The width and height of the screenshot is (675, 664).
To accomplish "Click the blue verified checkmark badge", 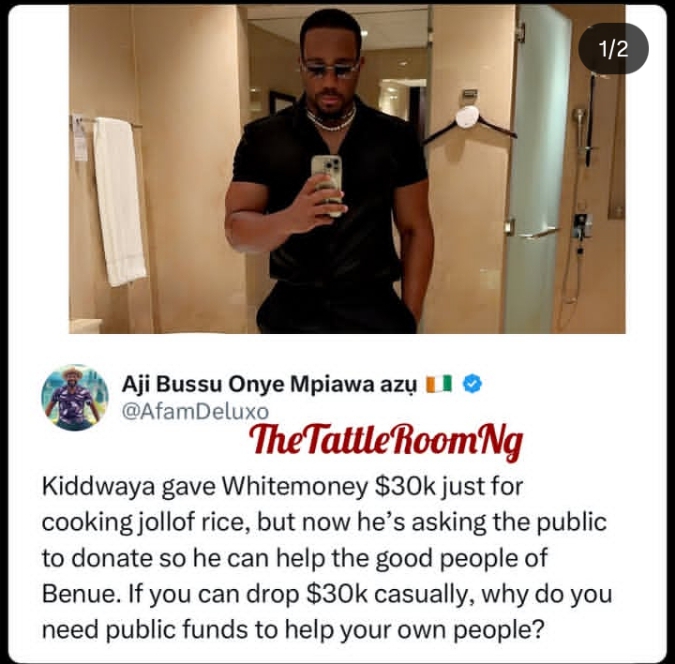I will [x=472, y=384].
